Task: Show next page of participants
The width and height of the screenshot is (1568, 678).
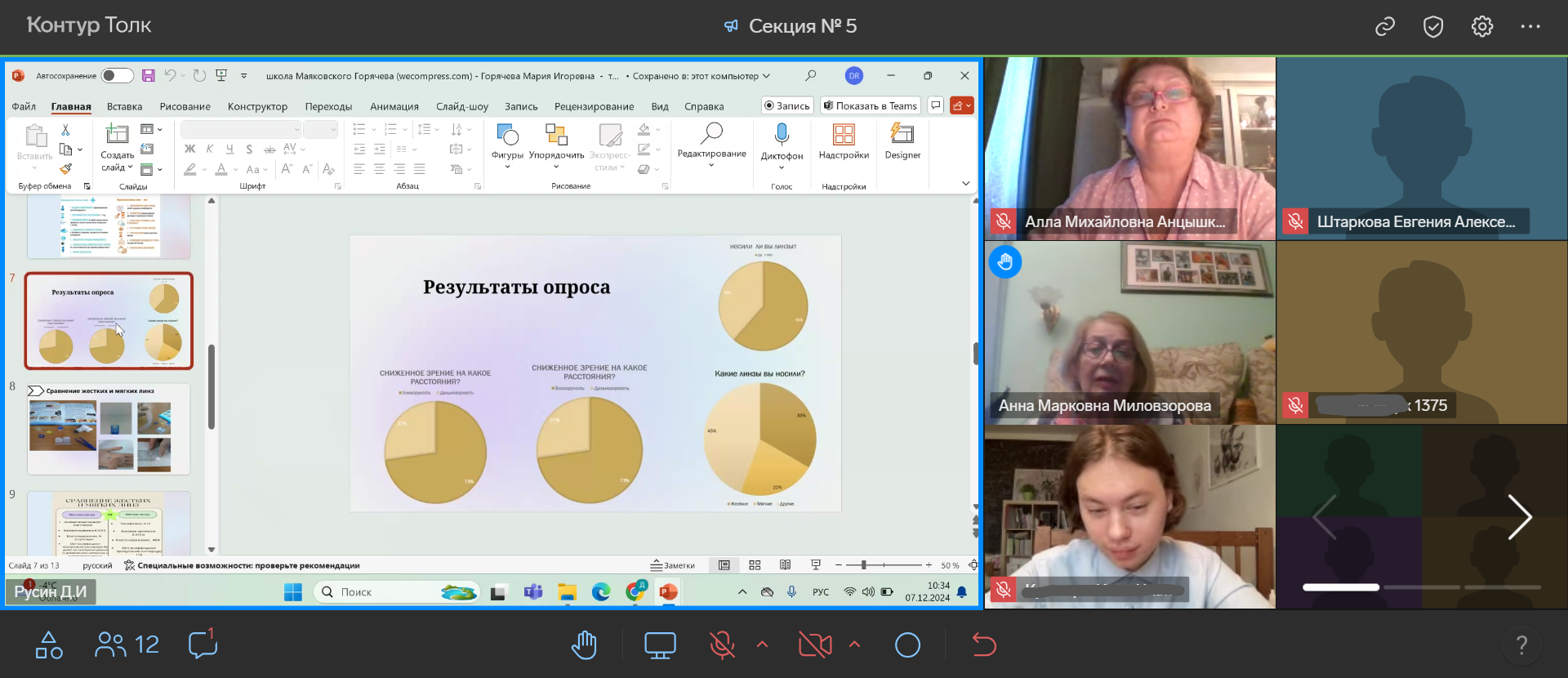Action: pos(1519,517)
